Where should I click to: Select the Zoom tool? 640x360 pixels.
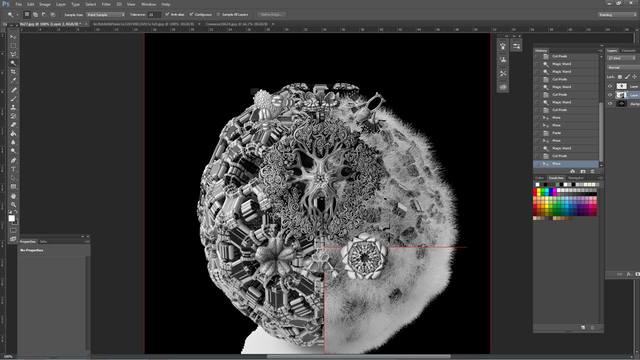13,204
